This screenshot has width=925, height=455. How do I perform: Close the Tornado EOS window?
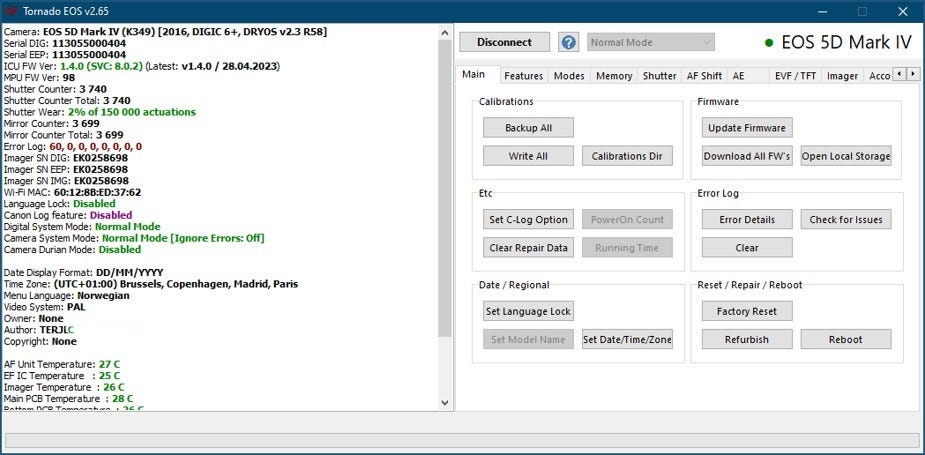903,11
